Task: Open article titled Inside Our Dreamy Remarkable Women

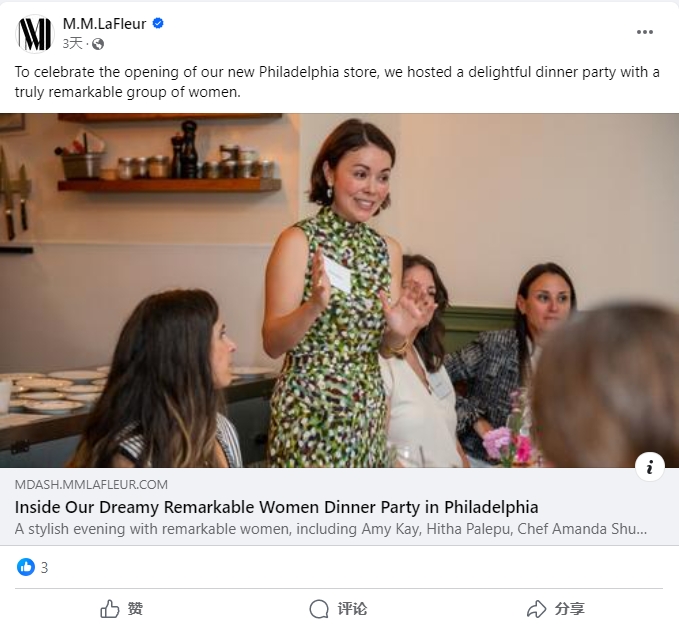Action: point(276,507)
